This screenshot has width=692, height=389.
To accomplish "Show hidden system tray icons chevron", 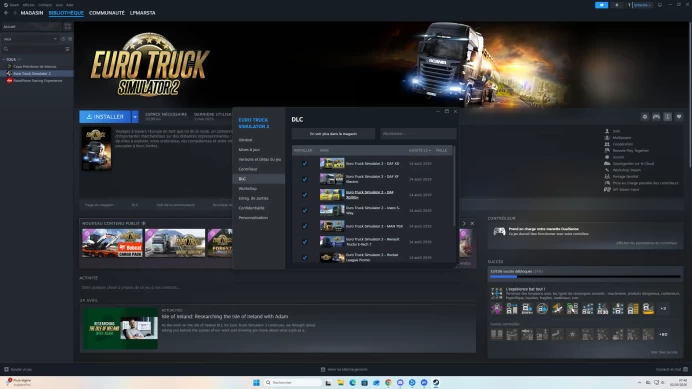I will [x=639, y=382].
